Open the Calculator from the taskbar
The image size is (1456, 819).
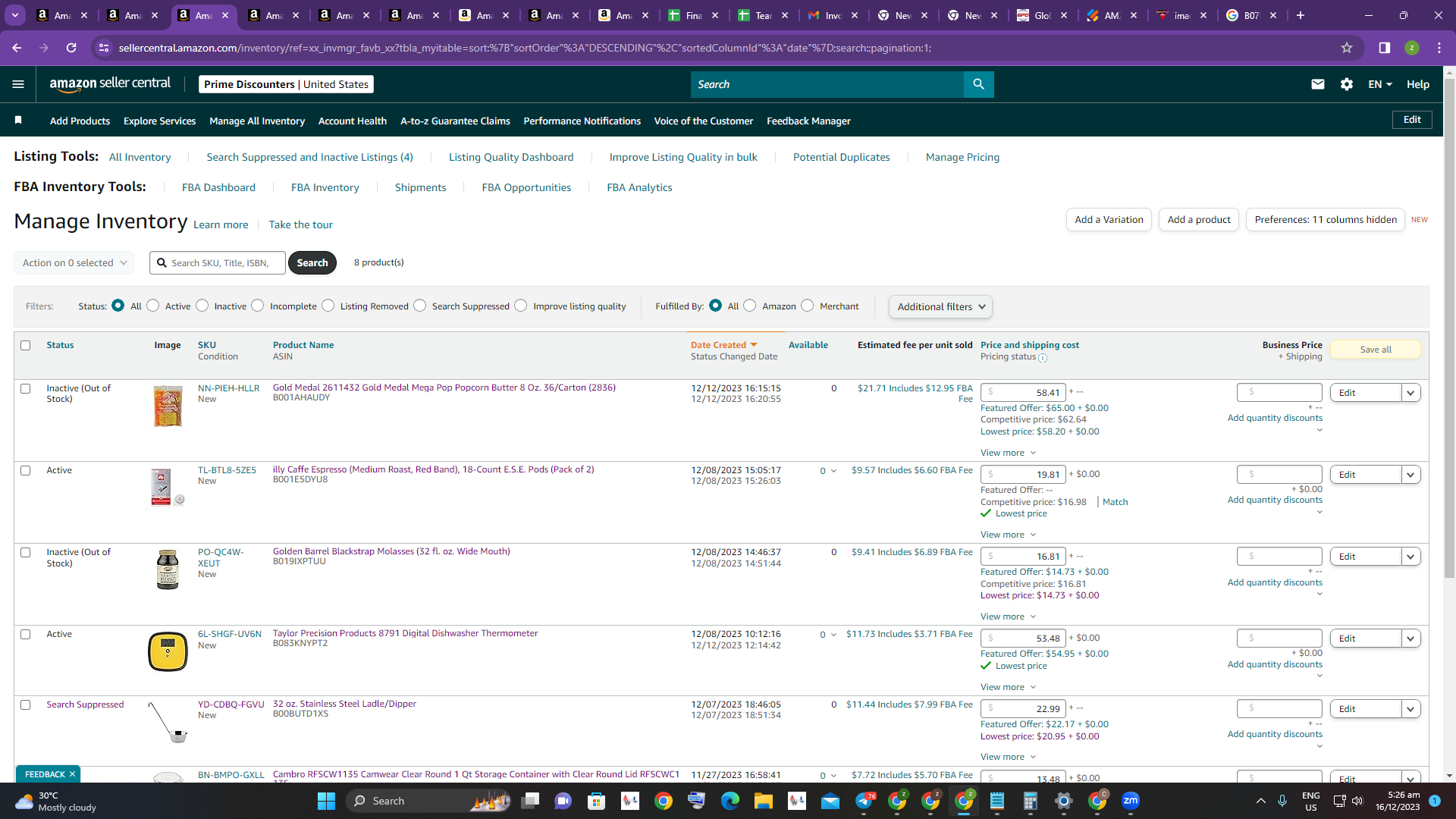(x=1031, y=801)
